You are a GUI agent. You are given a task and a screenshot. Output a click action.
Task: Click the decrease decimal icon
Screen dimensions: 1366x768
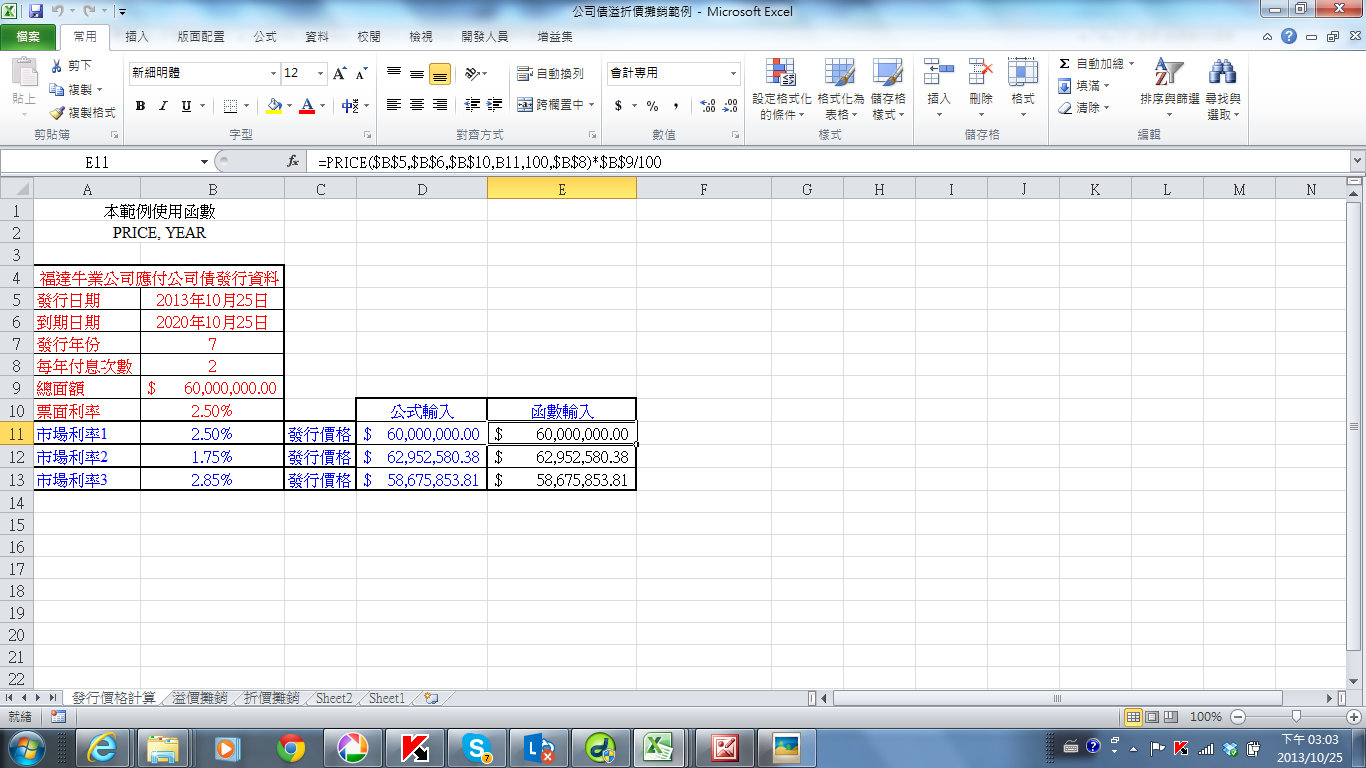click(732, 105)
